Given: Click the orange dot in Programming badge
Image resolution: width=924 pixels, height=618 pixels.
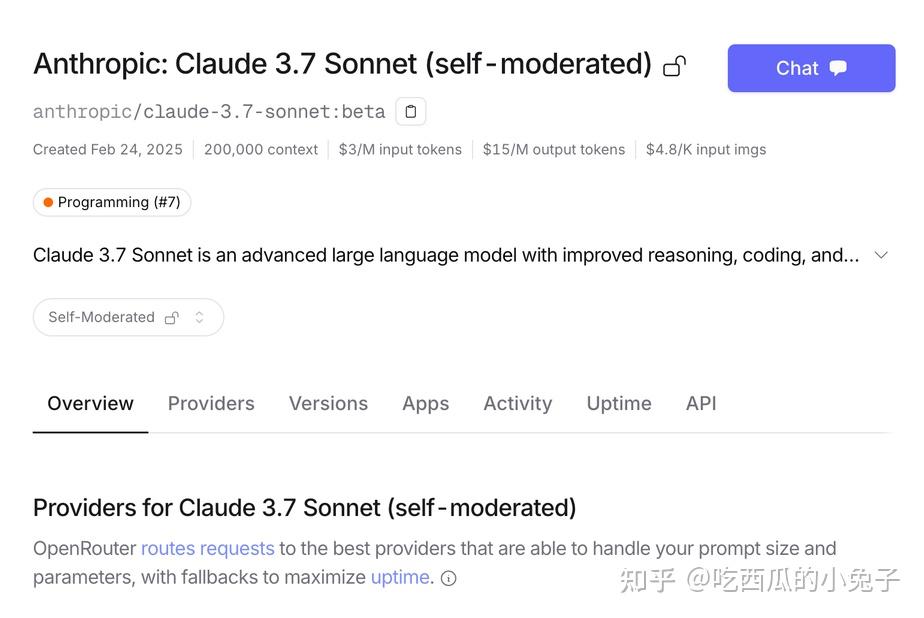Looking at the screenshot, I should (x=48, y=202).
